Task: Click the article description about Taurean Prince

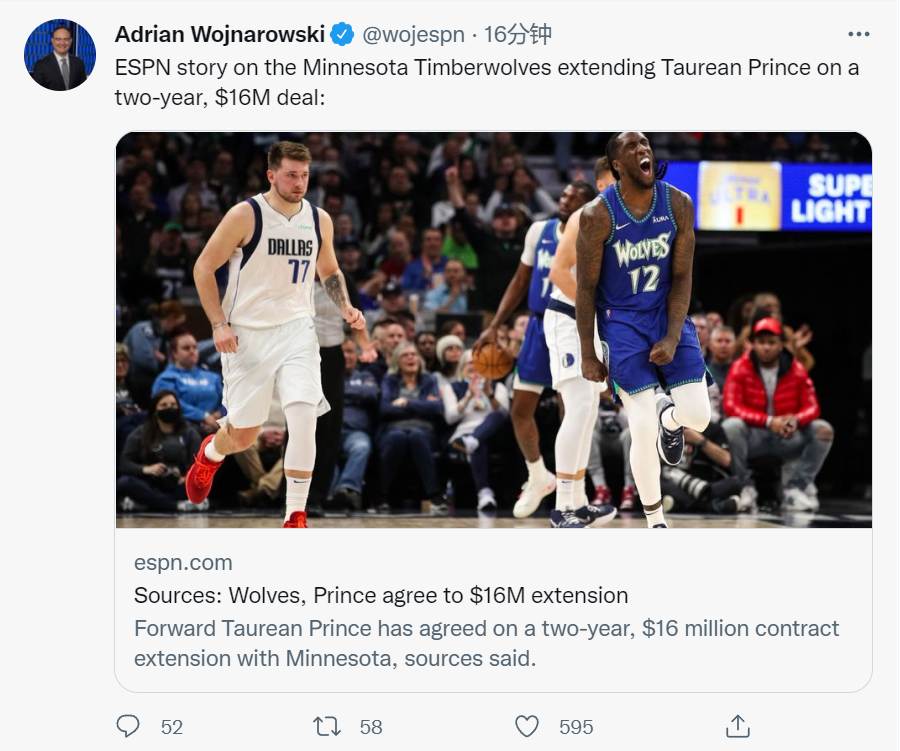Action: pyautogui.click(x=486, y=643)
